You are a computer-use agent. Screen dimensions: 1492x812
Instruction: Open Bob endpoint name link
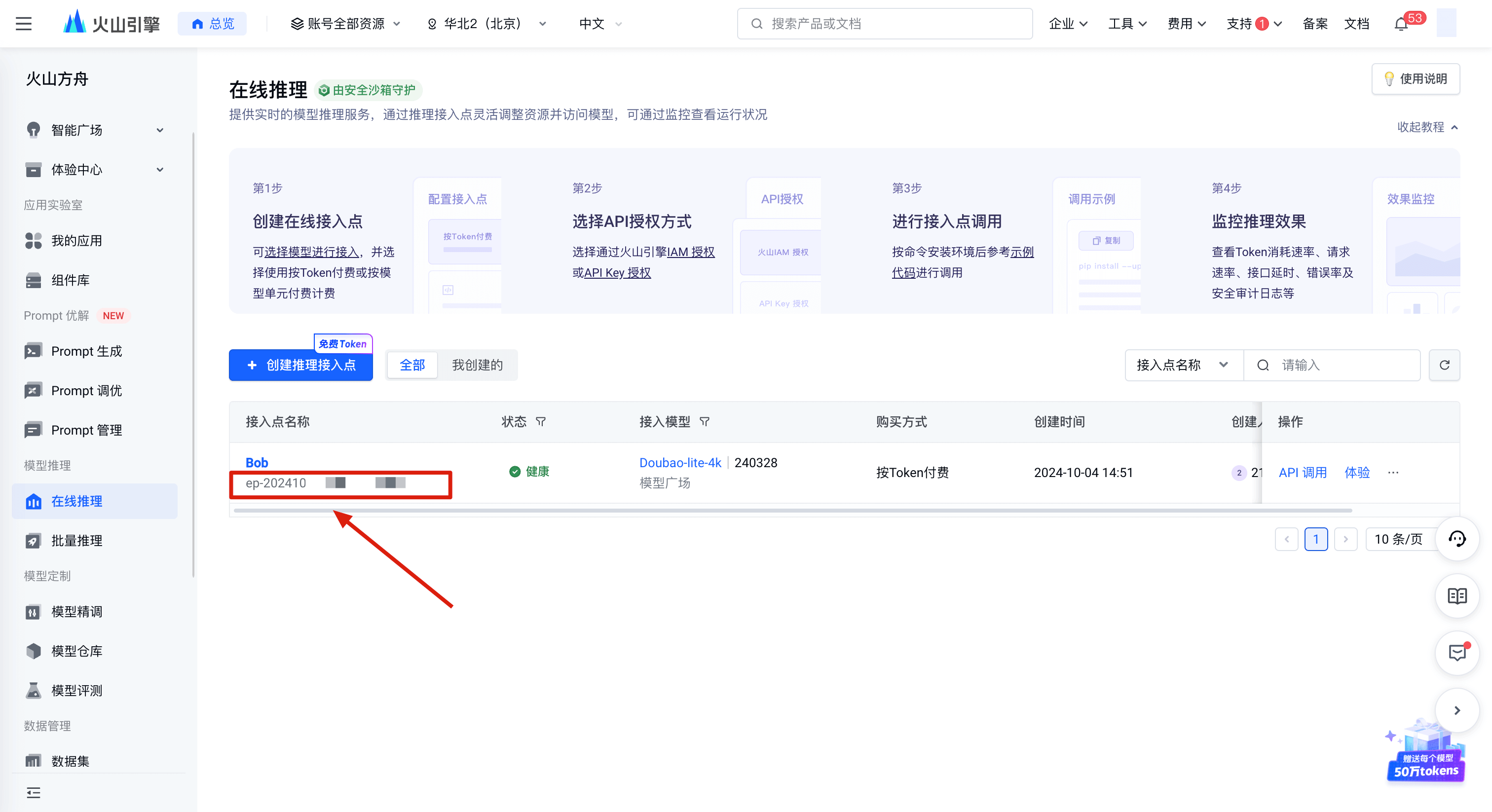click(x=257, y=463)
